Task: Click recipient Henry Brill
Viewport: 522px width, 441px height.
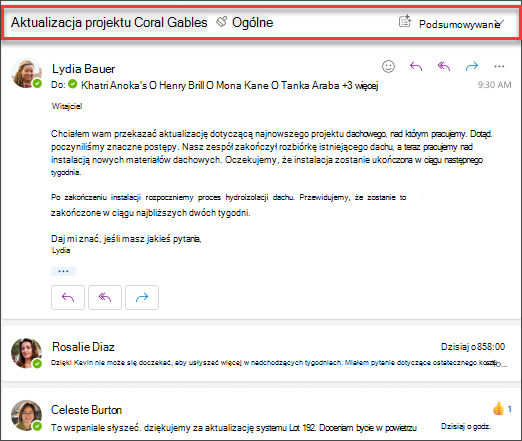Action: pyautogui.click(x=182, y=86)
